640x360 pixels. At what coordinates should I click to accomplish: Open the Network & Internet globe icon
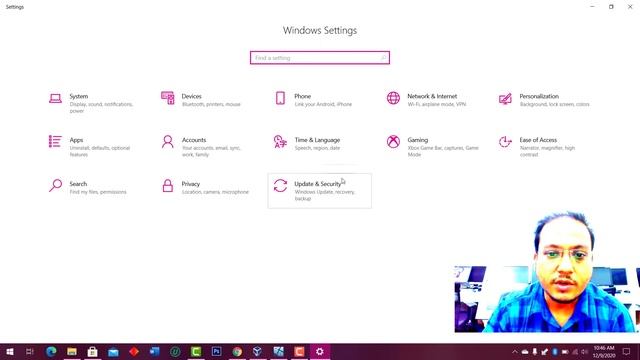[393, 98]
